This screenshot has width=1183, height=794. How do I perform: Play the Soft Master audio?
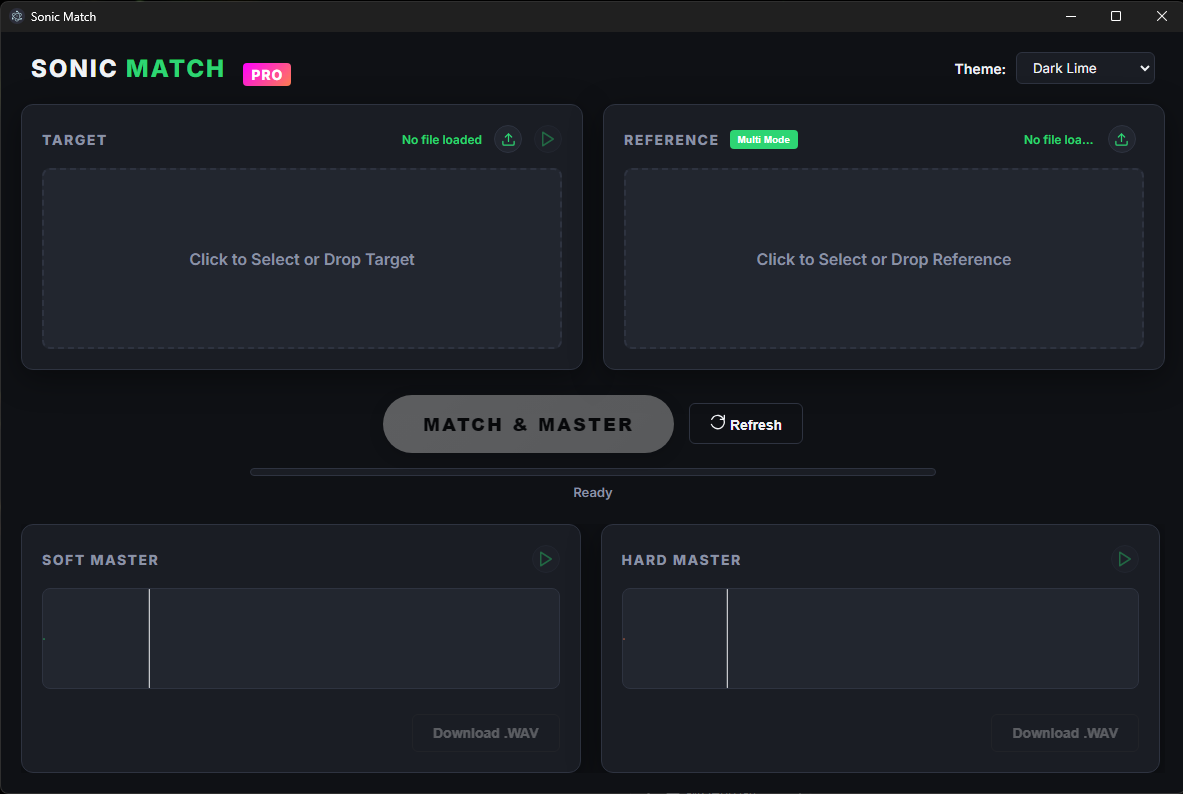[x=545, y=560]
